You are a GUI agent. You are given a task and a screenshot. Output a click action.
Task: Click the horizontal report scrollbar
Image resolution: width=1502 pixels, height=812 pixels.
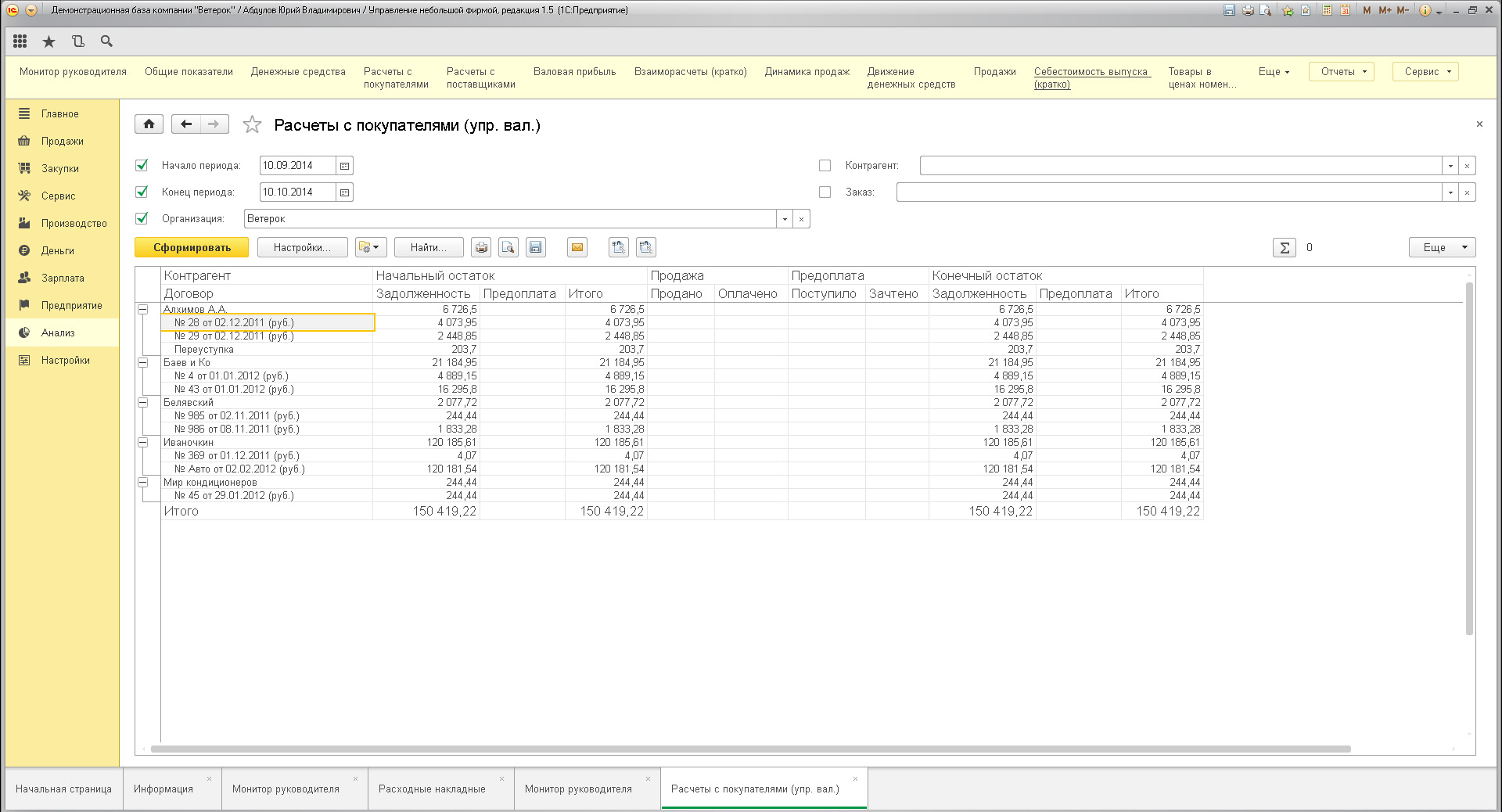coord(751,749)
